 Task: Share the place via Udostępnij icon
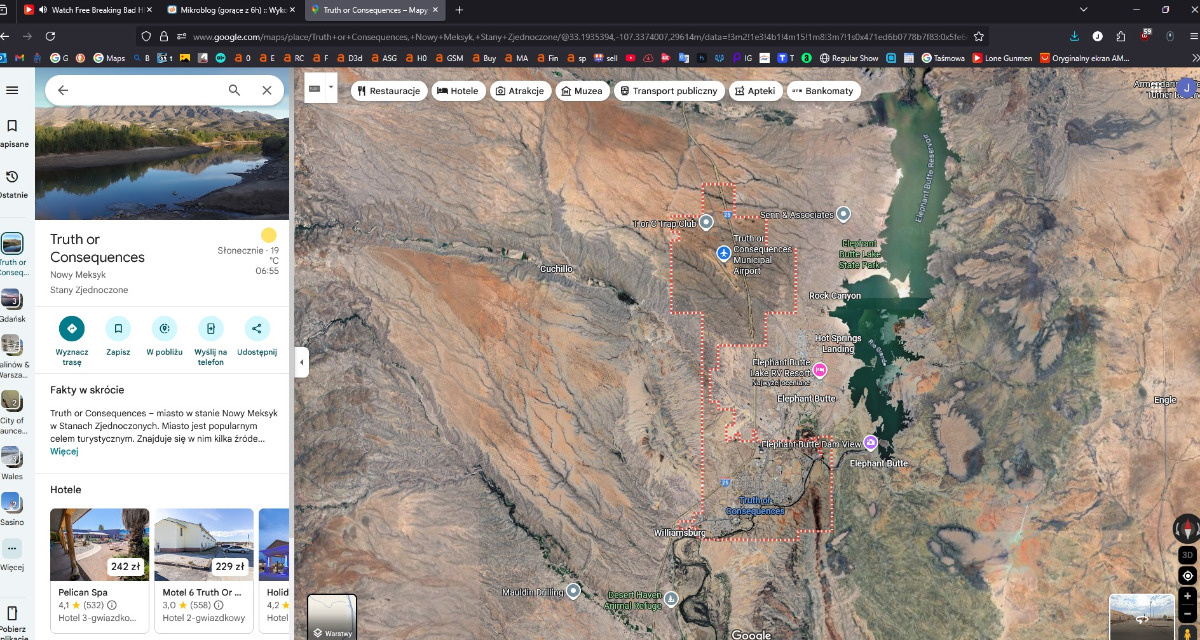click(257, 328)
